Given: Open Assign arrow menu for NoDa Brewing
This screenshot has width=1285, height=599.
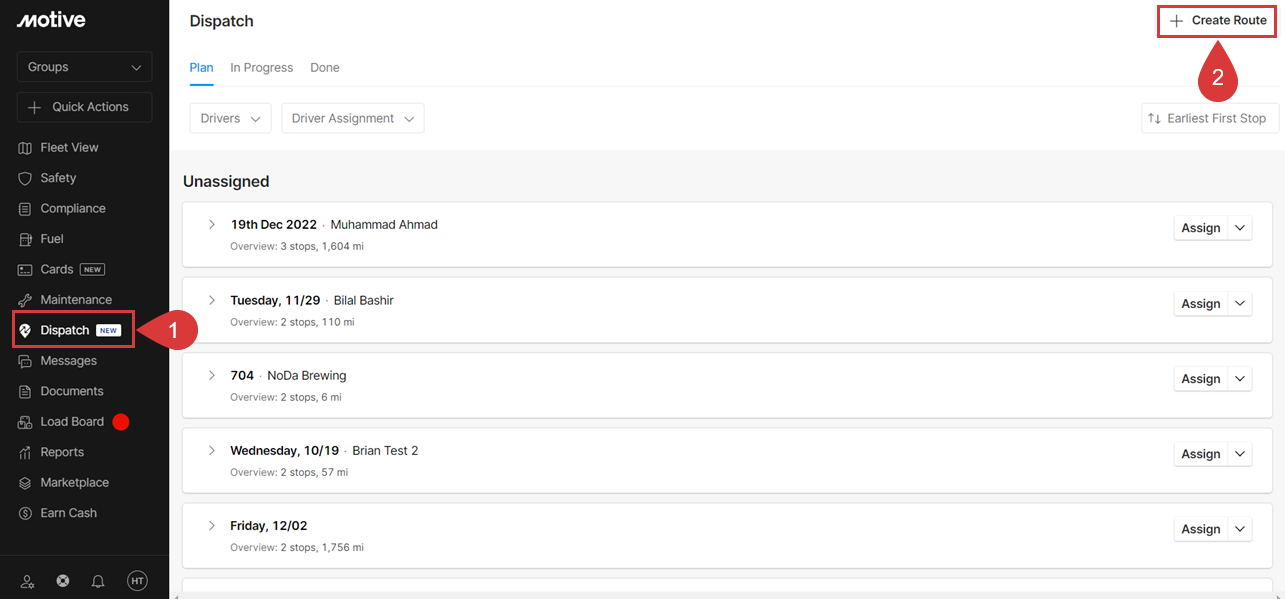Looking at the screenshot, I should (x=1240, y=379).
